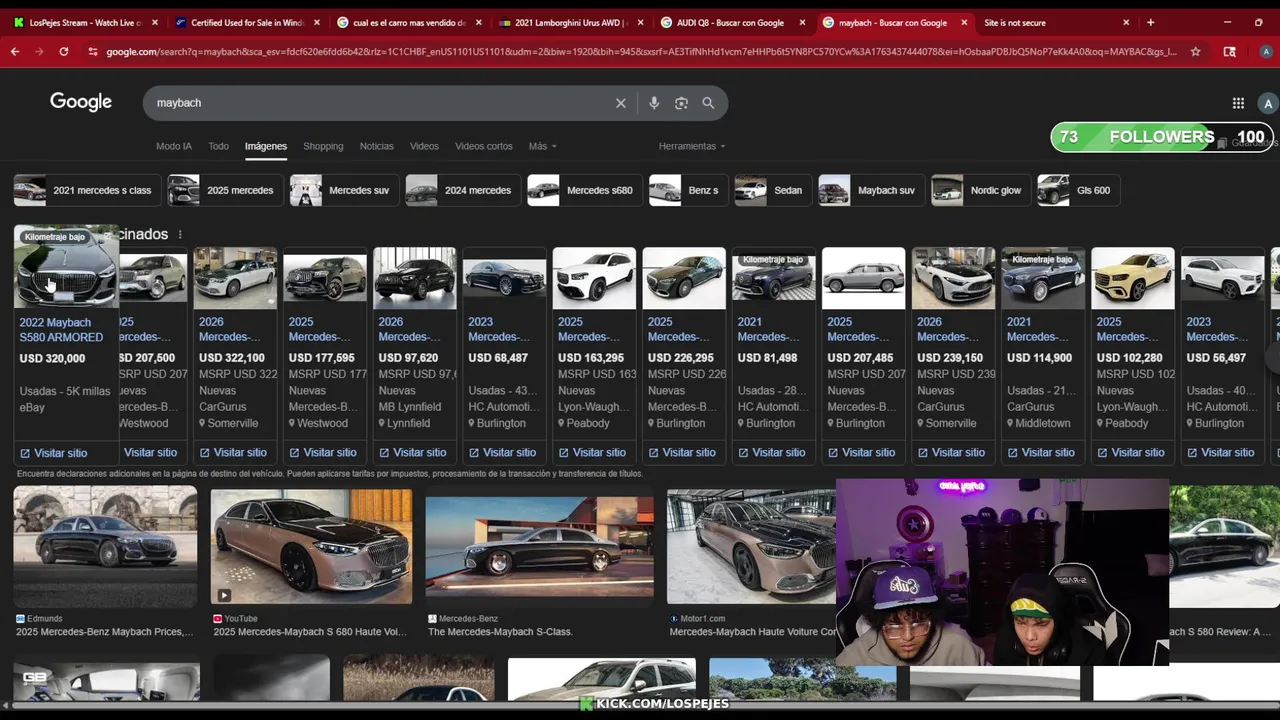This screenshot has width=1280, height=720.
Task: Open the Modo IA search tab
Action: point(173,146)
